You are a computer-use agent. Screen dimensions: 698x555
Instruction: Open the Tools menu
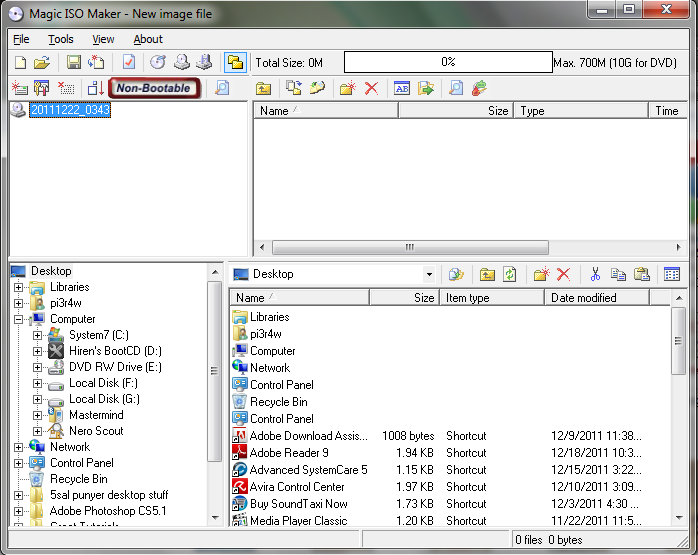(61, 39)
